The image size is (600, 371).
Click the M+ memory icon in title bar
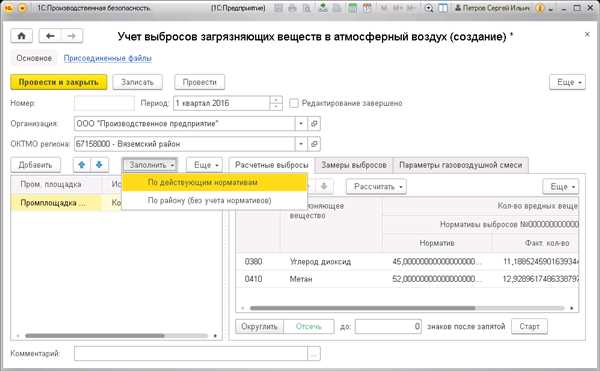[x=398, y=8]
